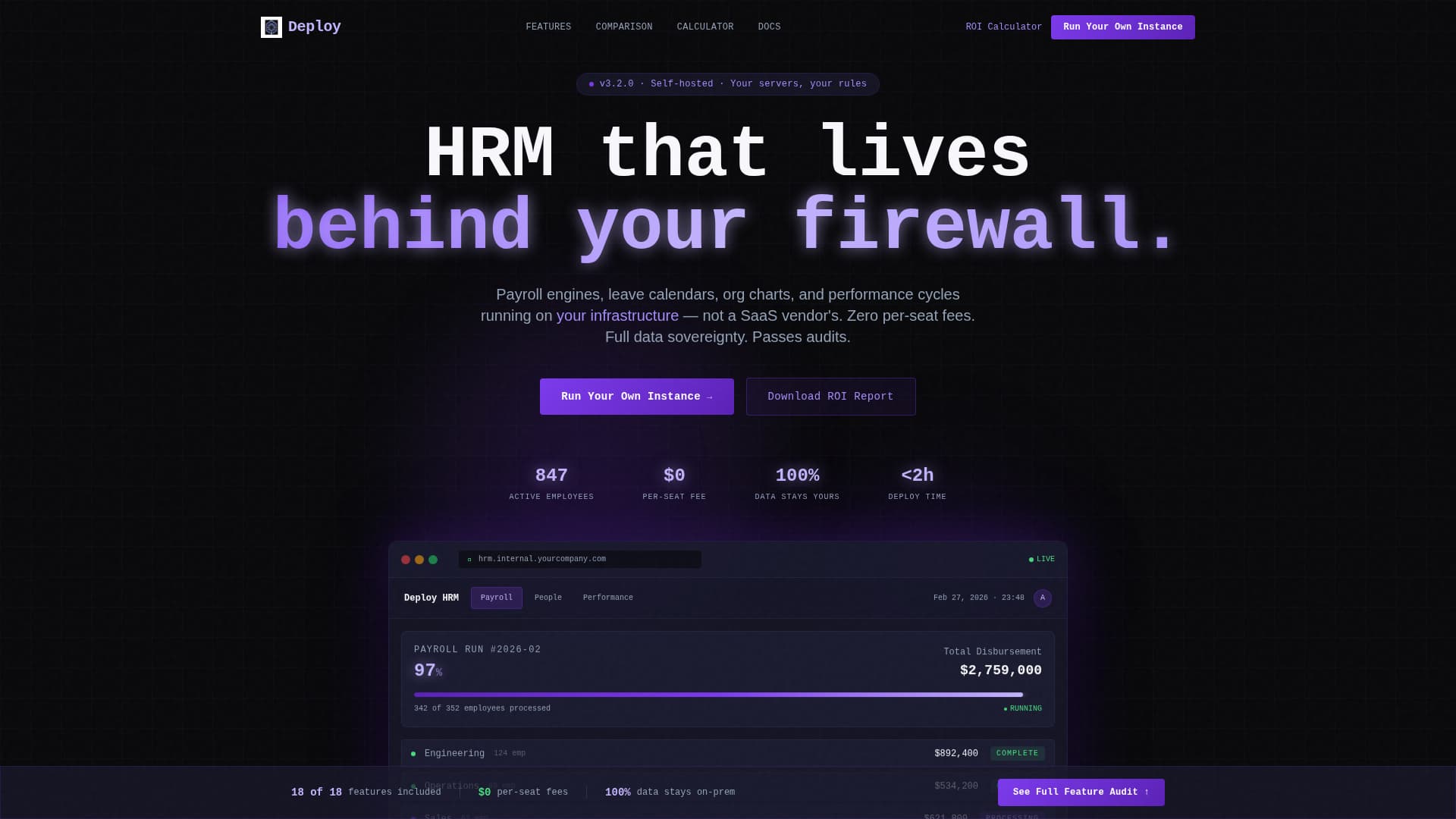Click the Deploy brand name
The image size is (1456, 819).
(x=314, y=27)
